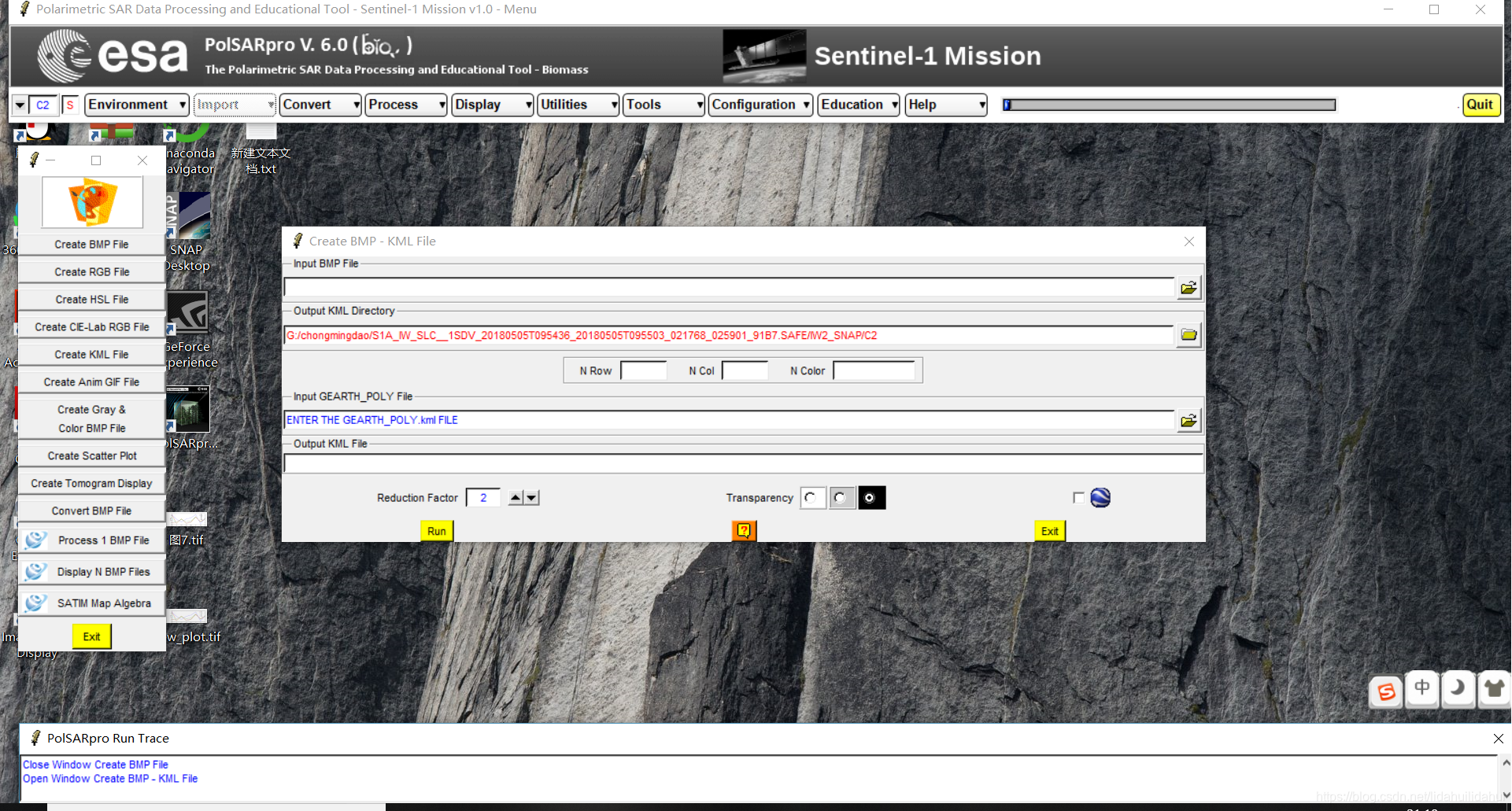Expand the Display dropdown menu

click(x=493, y=105)
